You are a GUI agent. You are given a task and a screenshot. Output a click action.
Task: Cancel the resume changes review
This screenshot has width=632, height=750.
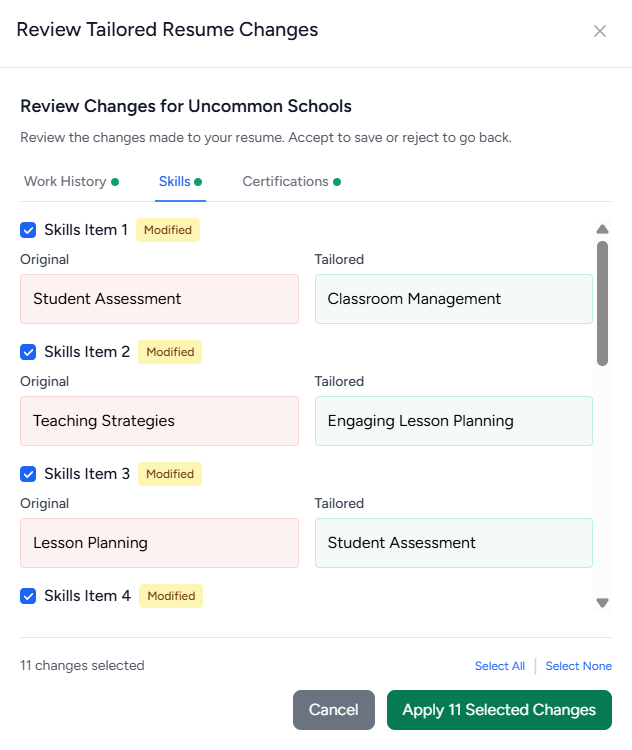[333, 710]
